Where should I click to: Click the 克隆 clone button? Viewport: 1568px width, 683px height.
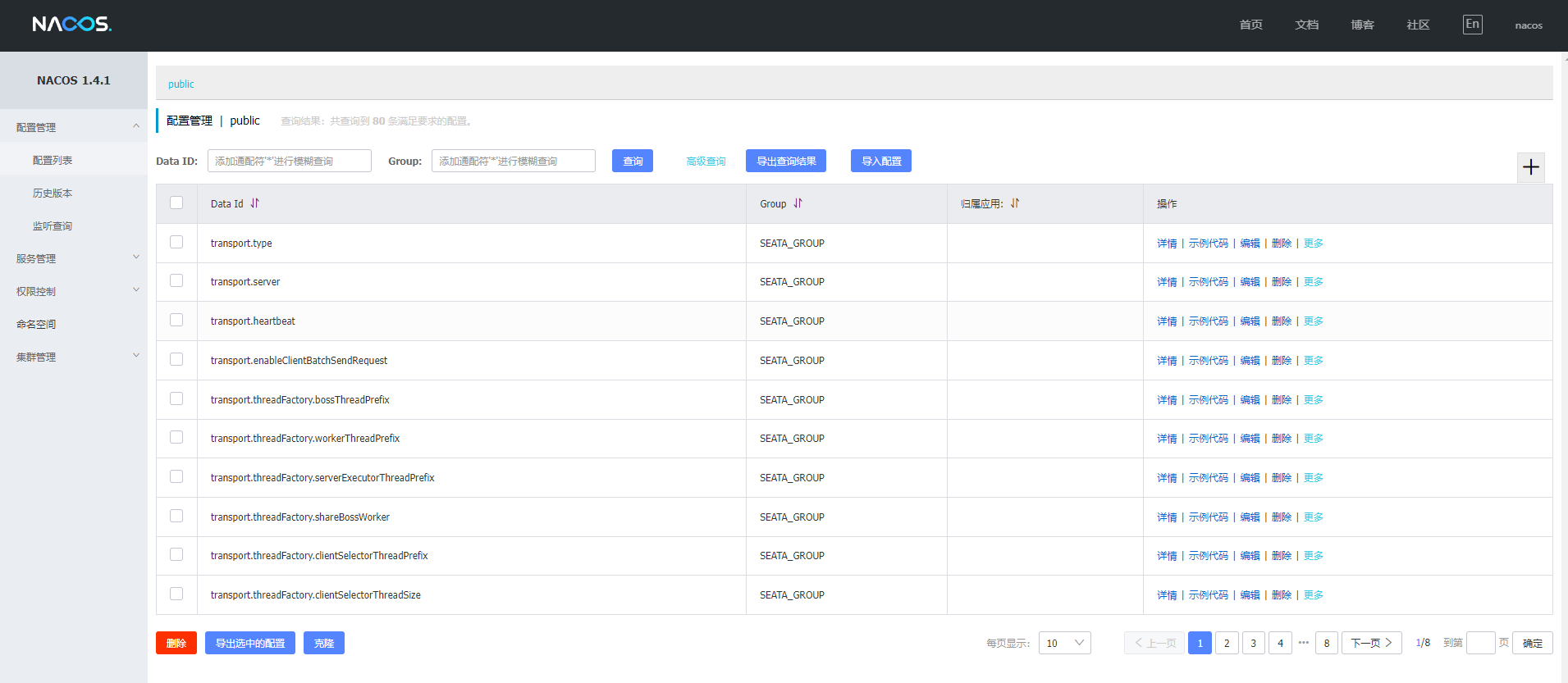point(324,643)
